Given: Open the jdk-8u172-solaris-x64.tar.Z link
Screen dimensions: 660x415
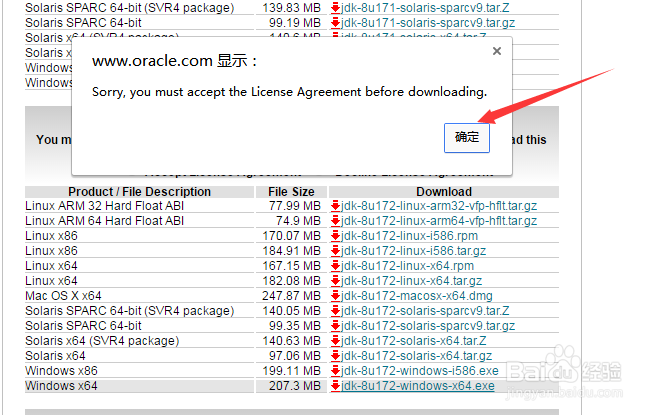Looking at the screenshot, I should click(x=413, y=341).
